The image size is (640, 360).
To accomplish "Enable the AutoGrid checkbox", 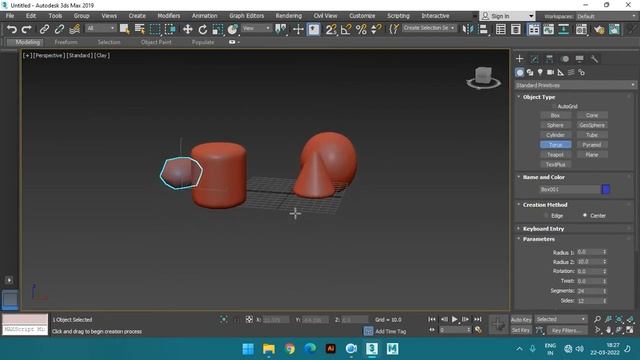I will 554,107.
